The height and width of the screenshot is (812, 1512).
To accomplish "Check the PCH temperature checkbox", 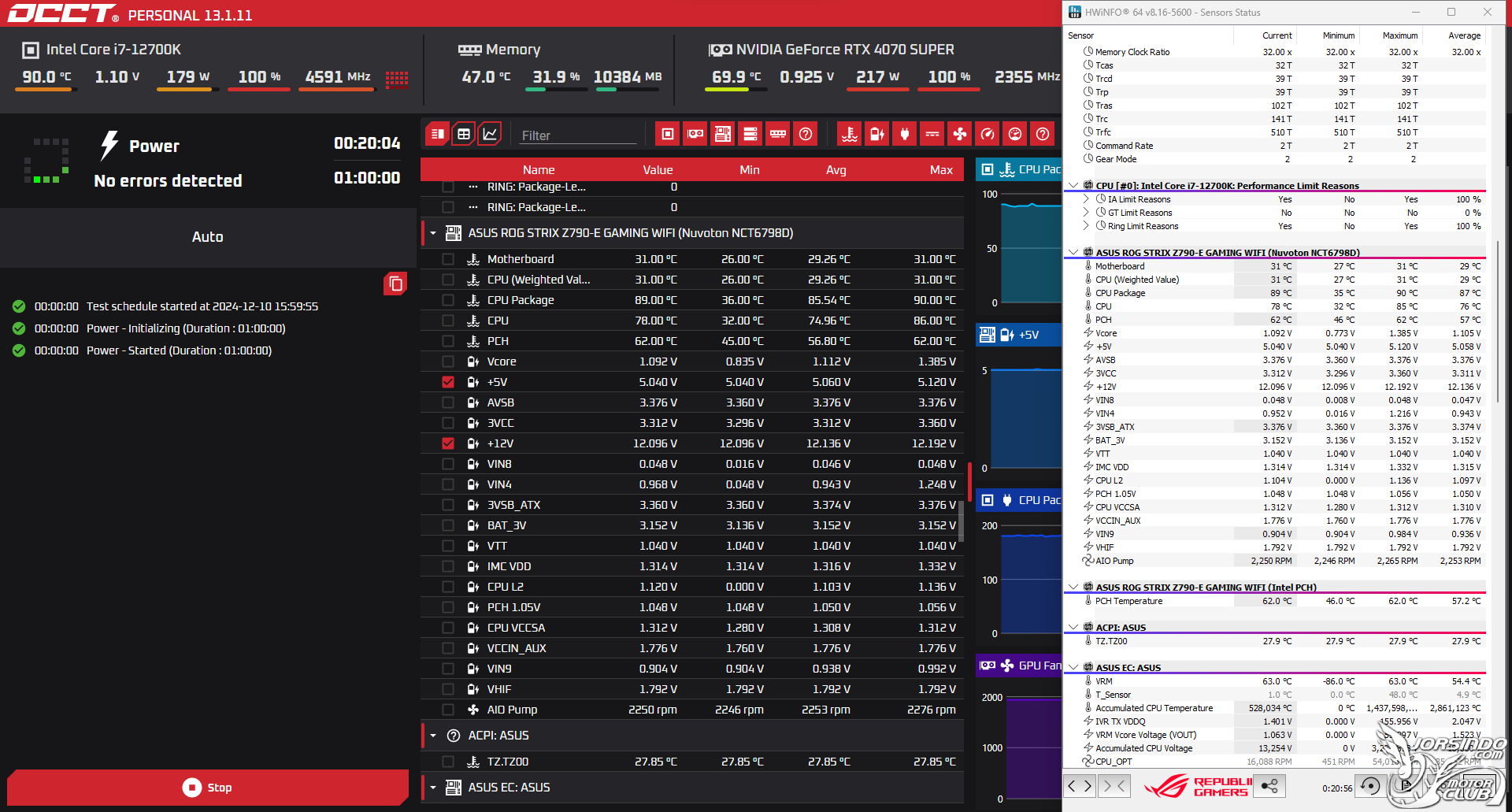I will pyautogui.click(x=448, y=341).
